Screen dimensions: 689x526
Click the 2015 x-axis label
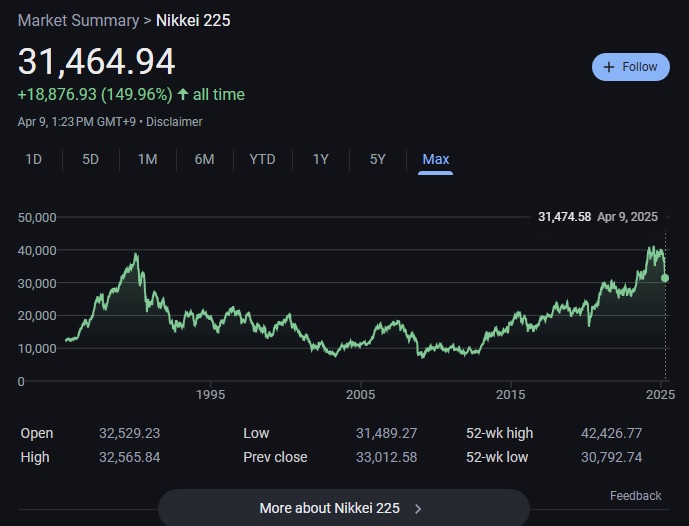(x=511, y=394)
